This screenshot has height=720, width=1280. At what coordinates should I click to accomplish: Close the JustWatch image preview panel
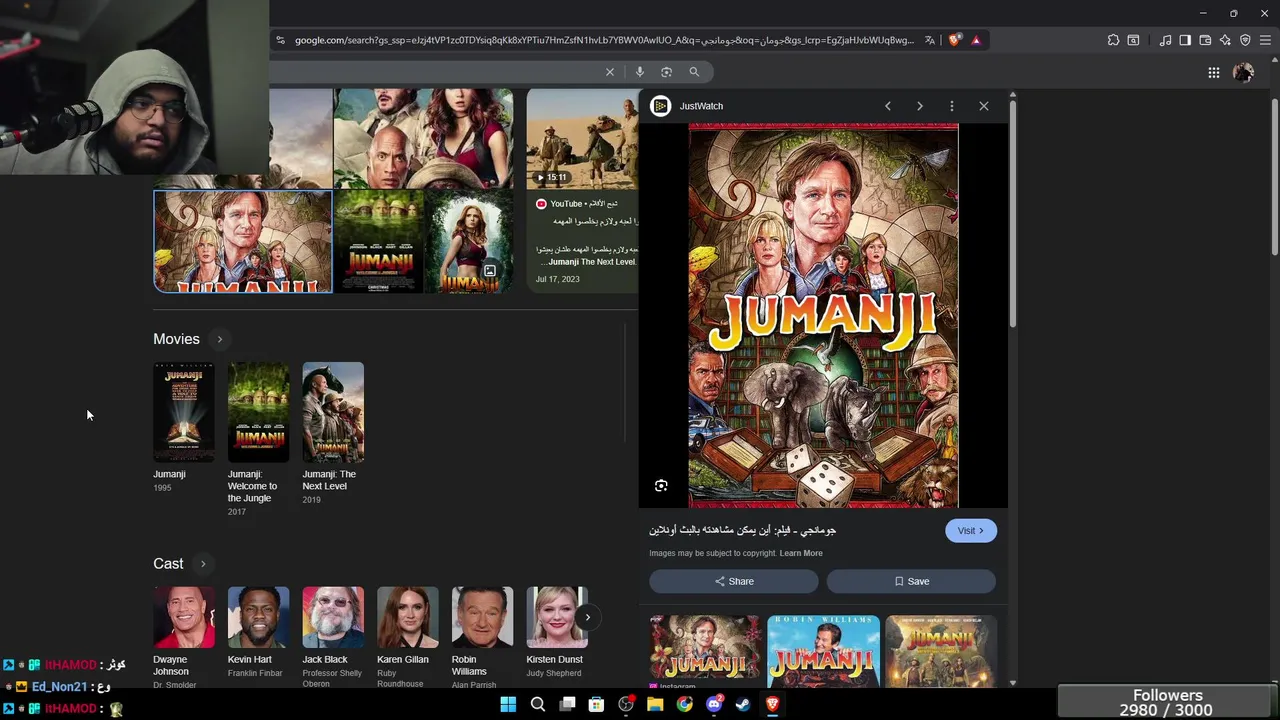click(x=984, y=106)
